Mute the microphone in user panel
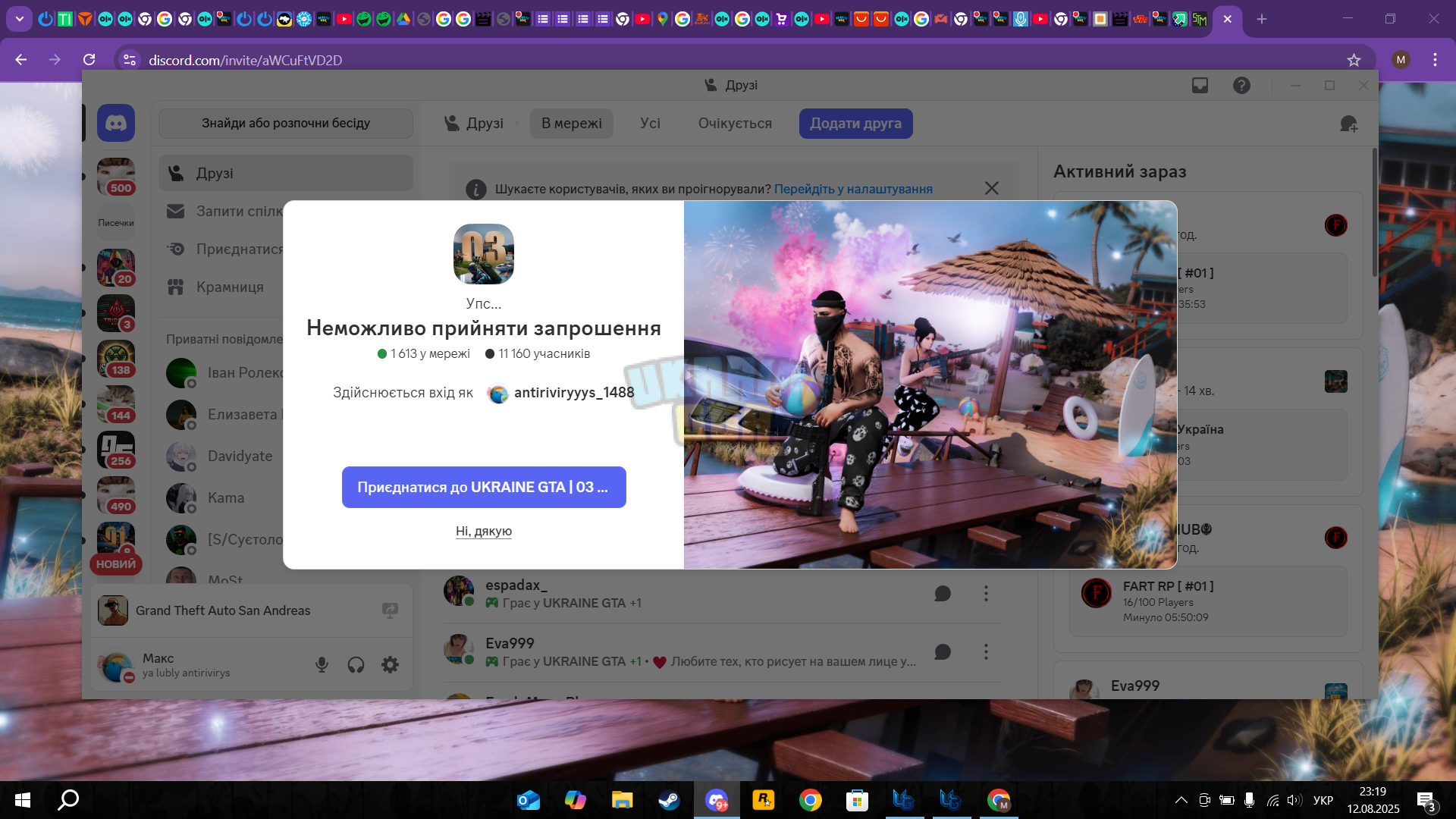 click(322, 665)
